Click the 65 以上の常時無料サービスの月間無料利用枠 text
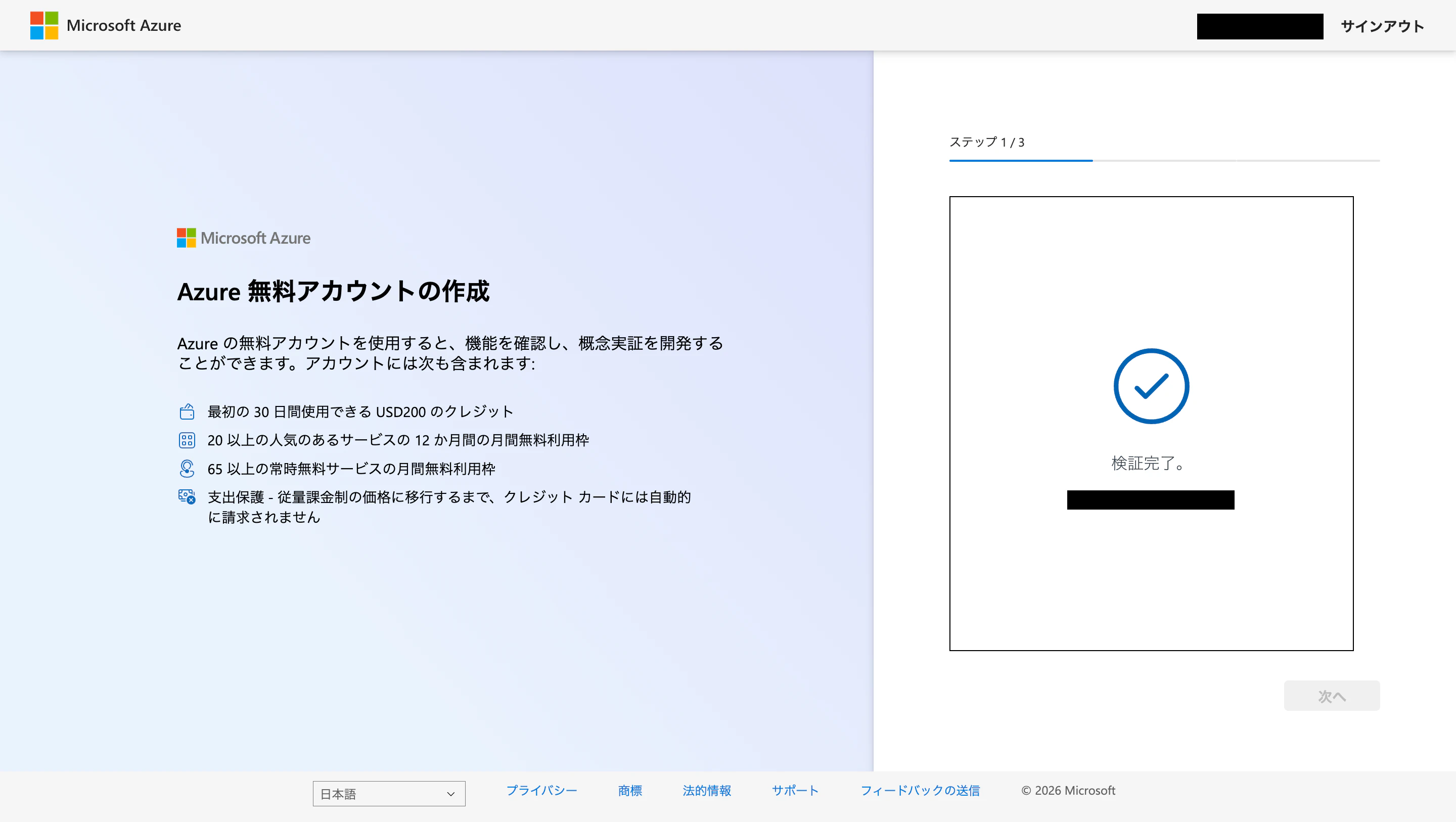 [351, 469]
